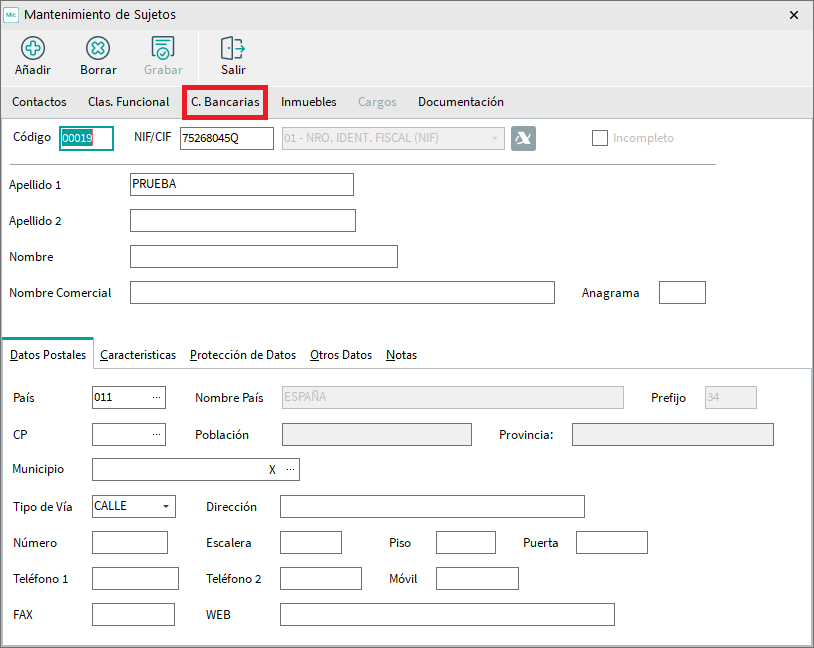Click the Apellido 2 input field
Image resolution: width=814 pixels, height=648 pixels.
pos(243,220)
